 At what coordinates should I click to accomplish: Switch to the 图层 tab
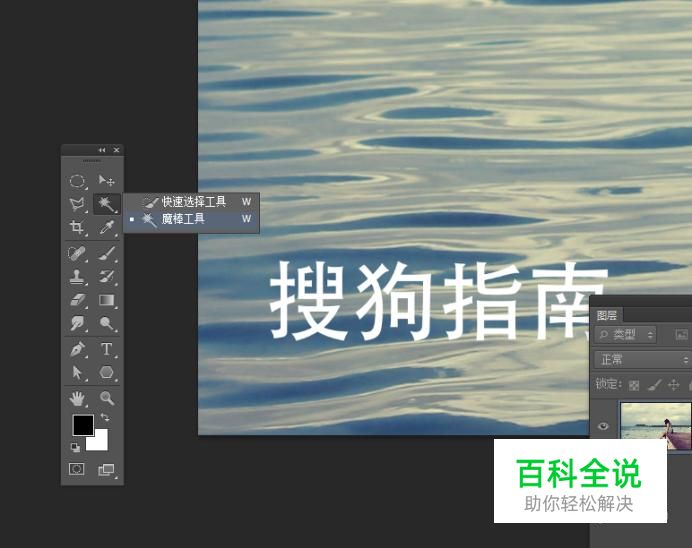607,315
